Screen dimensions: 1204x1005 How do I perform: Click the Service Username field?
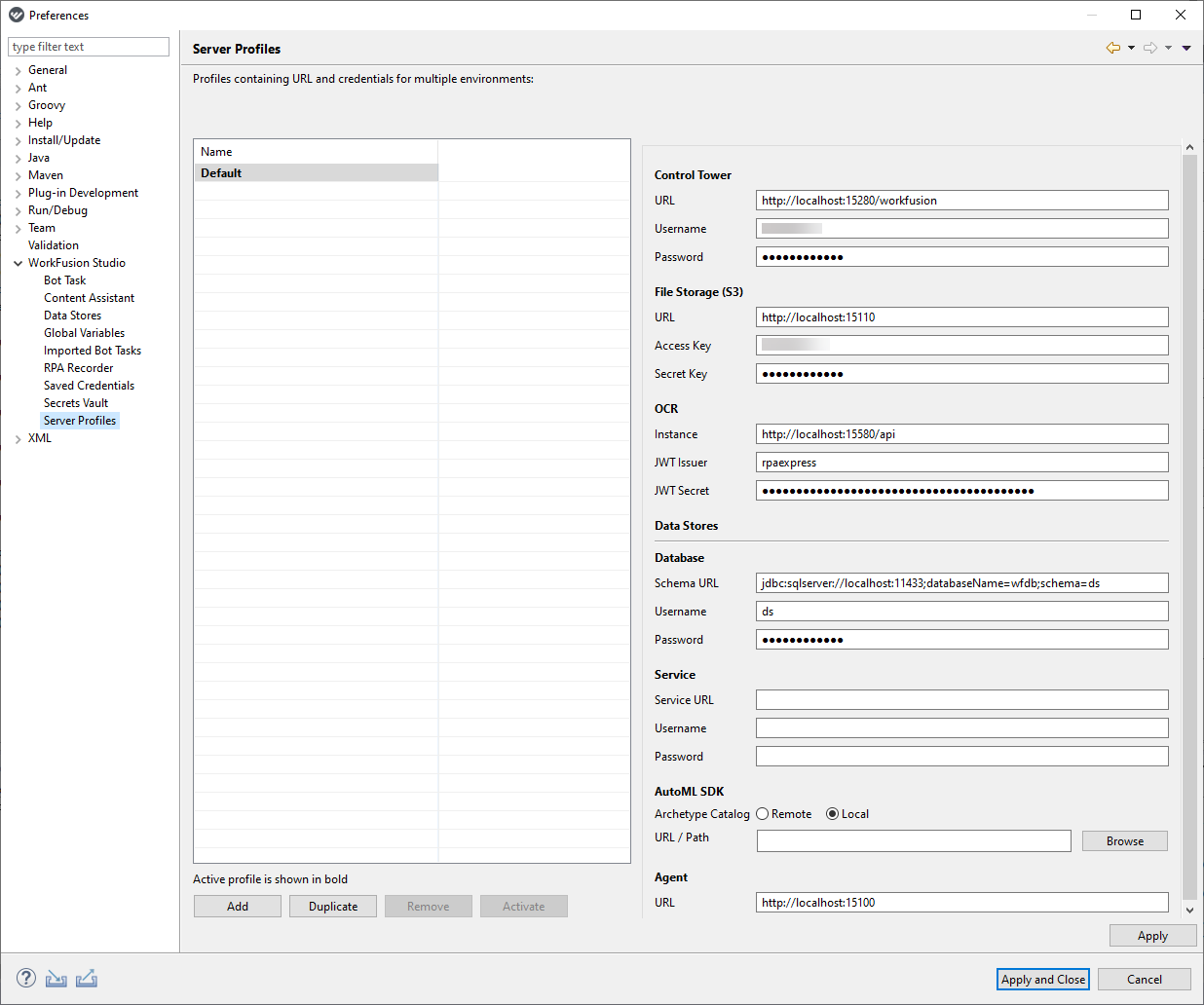(x=962, y=728)
